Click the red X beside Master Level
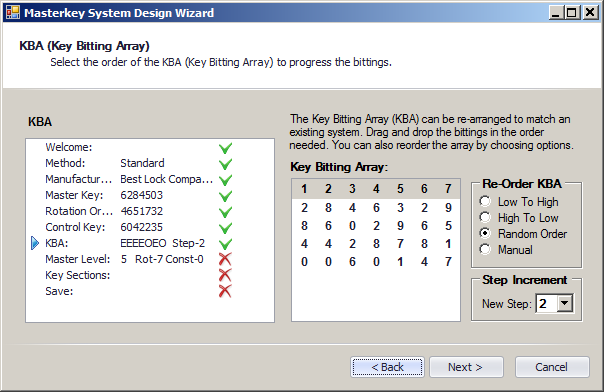The height and width of the screenshot is (392, 604). (x=225, y=260)
